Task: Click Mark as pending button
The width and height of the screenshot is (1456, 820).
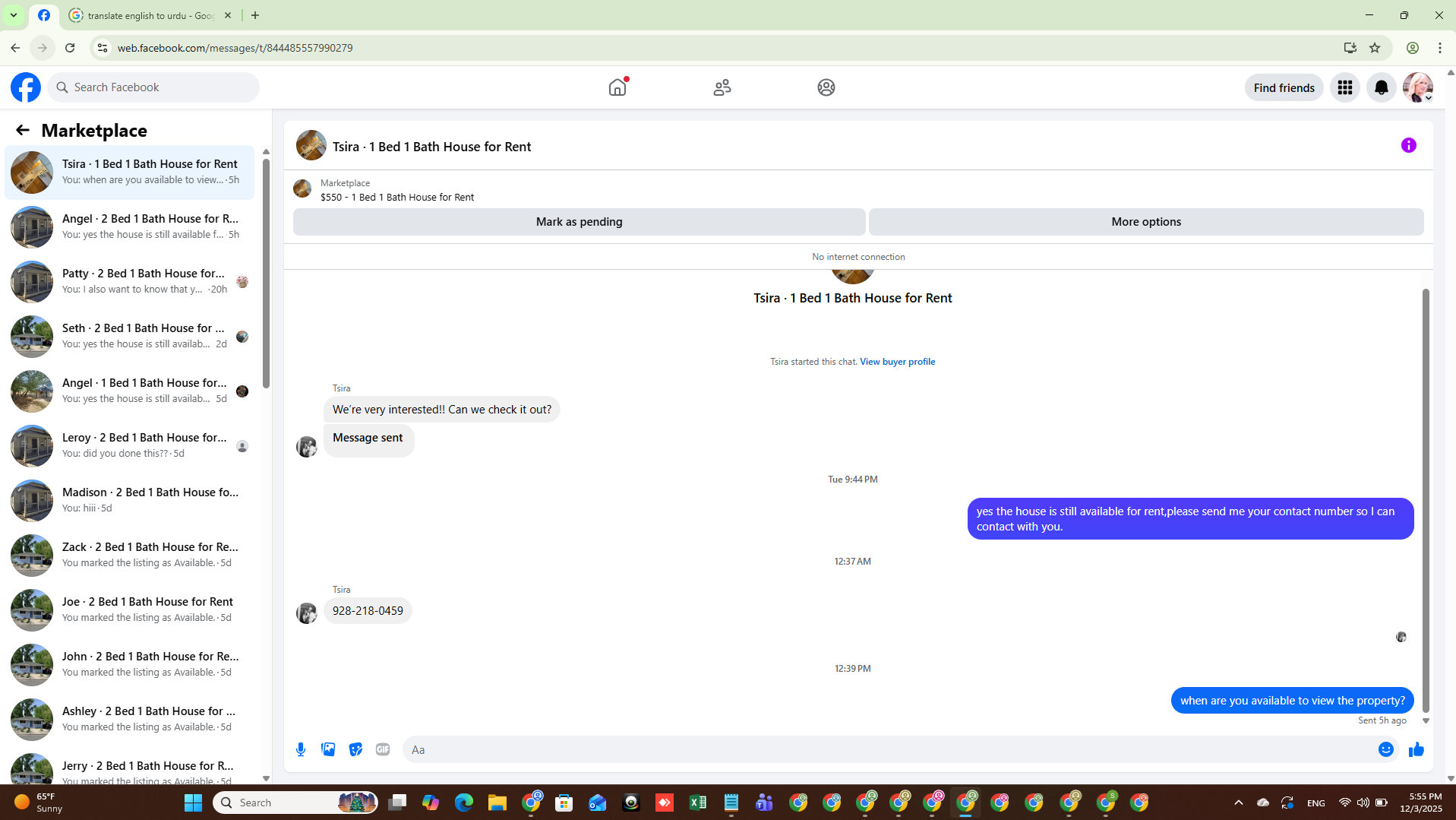Action: [x=579, y=222]
